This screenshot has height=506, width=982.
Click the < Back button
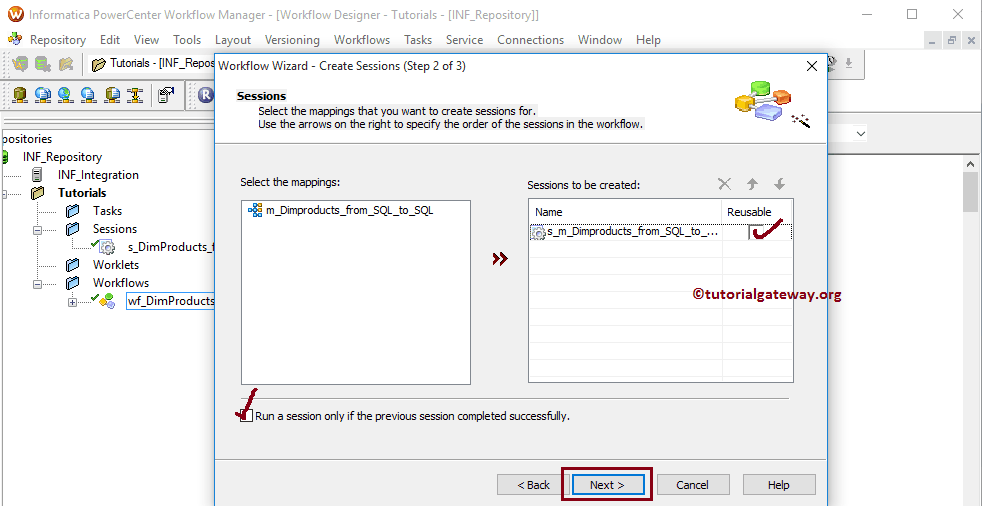[533, 485]
